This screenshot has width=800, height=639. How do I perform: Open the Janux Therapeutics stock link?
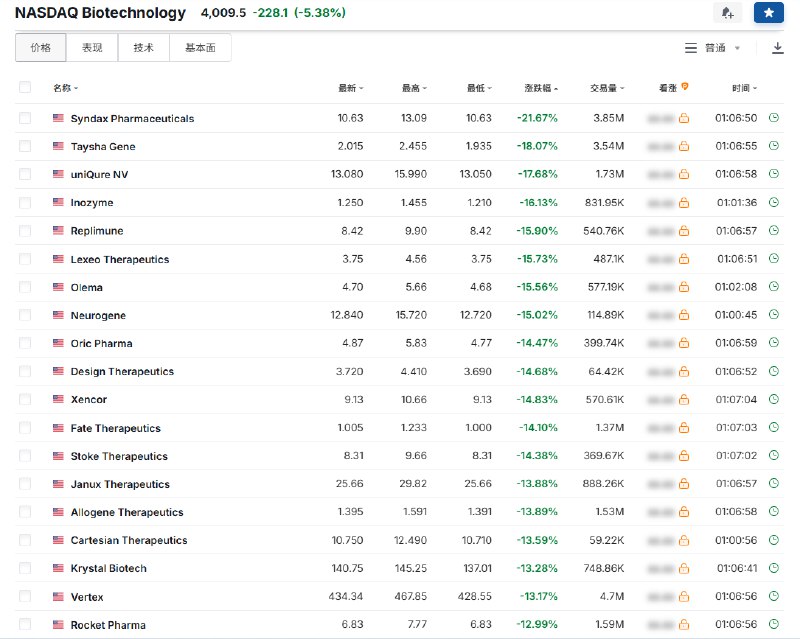[x=120, y=484]
